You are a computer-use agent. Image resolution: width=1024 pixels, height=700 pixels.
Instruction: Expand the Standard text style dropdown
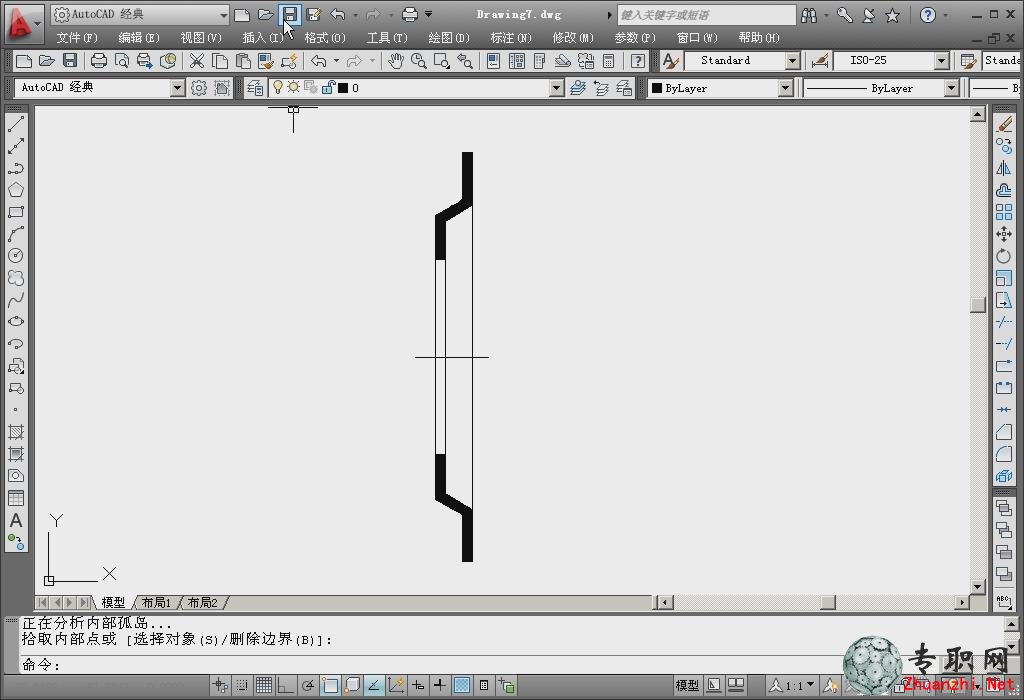coord(792,61)
